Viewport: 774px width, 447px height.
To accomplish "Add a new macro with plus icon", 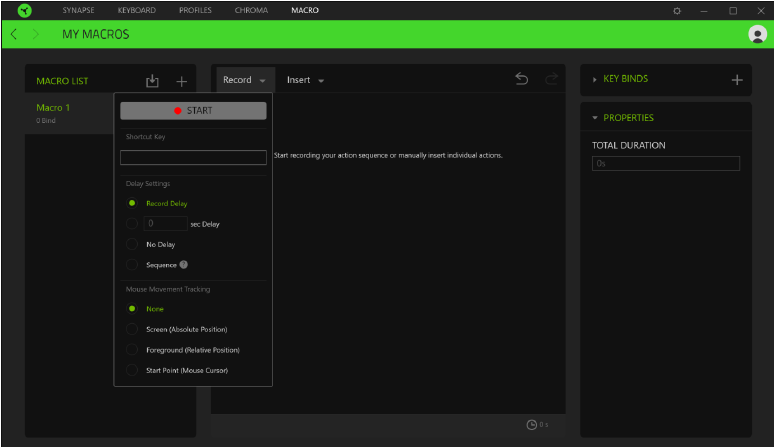I will pyautogui.click(x=182, y=81).
